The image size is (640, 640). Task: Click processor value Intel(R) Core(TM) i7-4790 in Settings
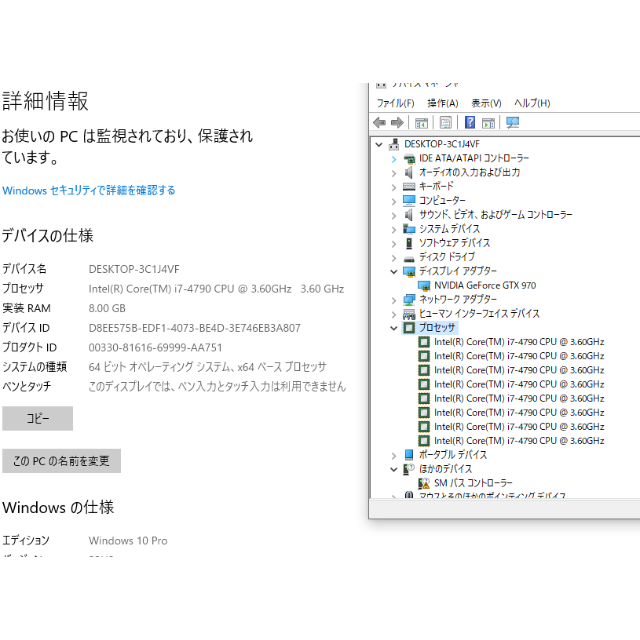(x=216, y=289)
